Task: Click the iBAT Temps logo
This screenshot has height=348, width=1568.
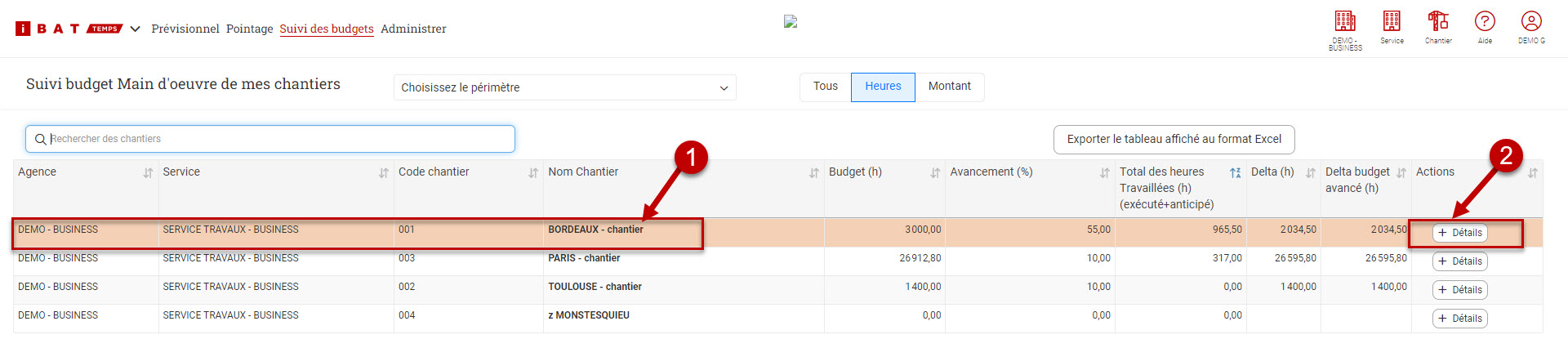Action: click(x=69, y=29)
